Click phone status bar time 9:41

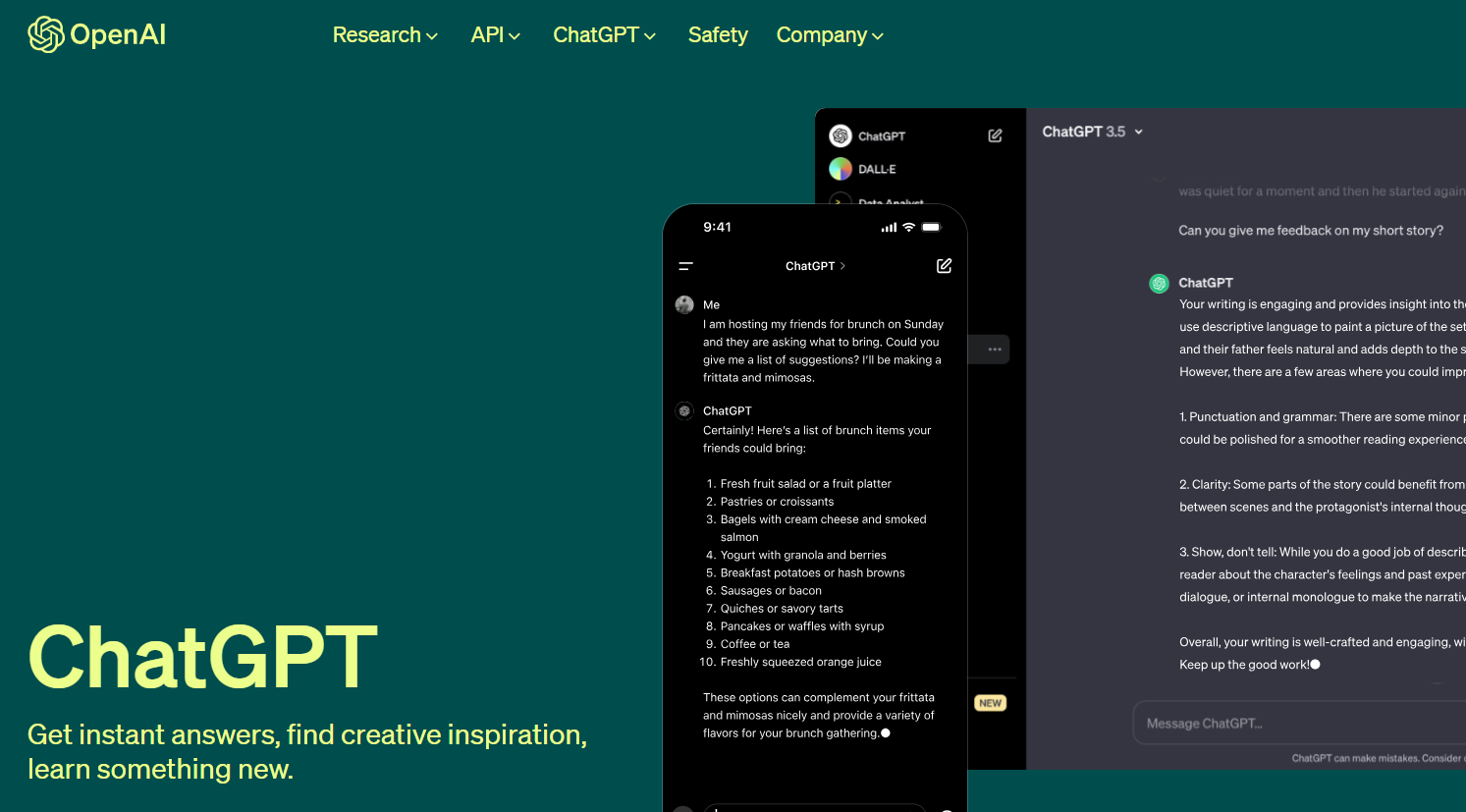[x=717, y=227]
